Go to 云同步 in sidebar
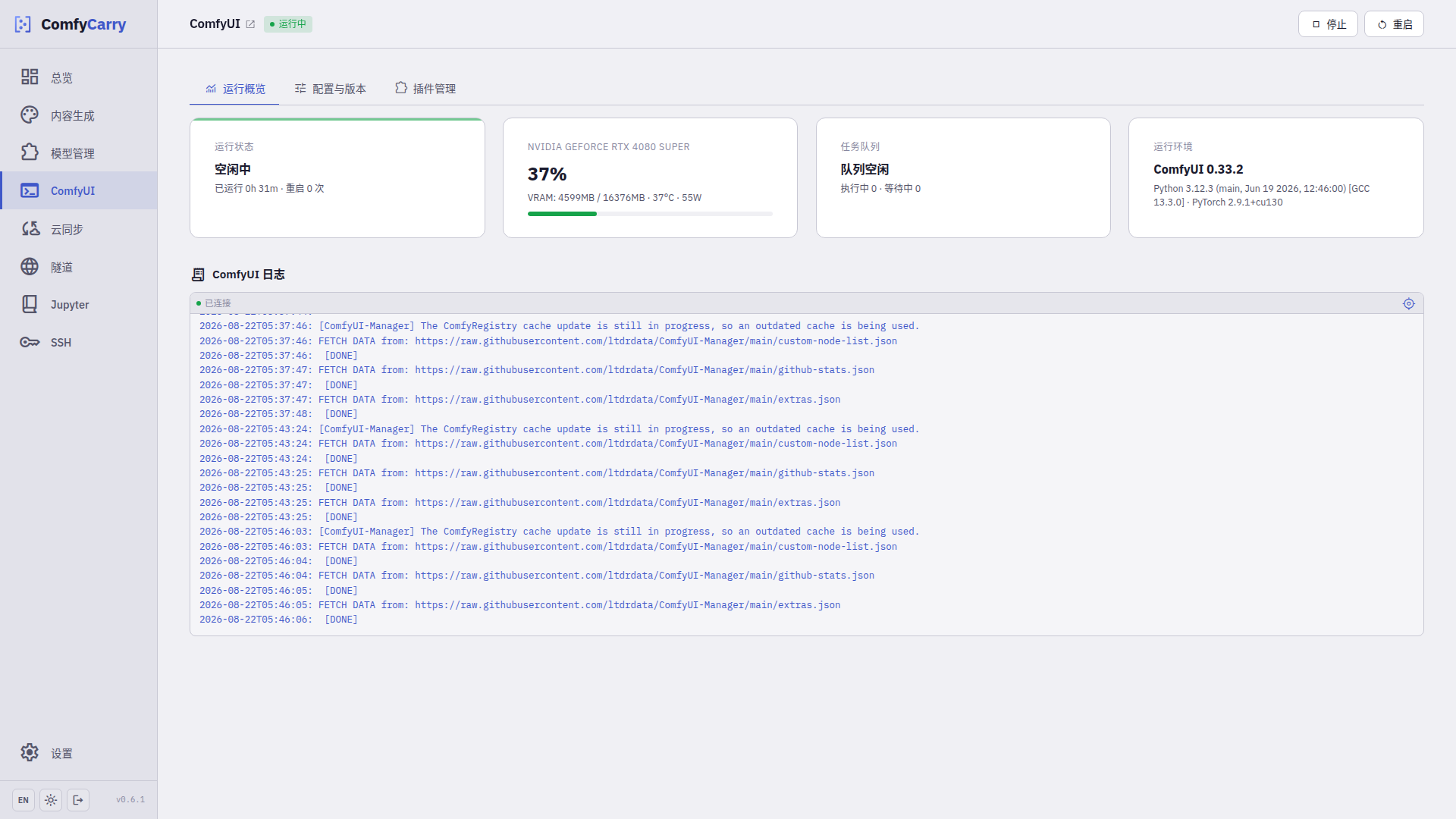This screenshot has height=819, width=1456. [78, 229]
